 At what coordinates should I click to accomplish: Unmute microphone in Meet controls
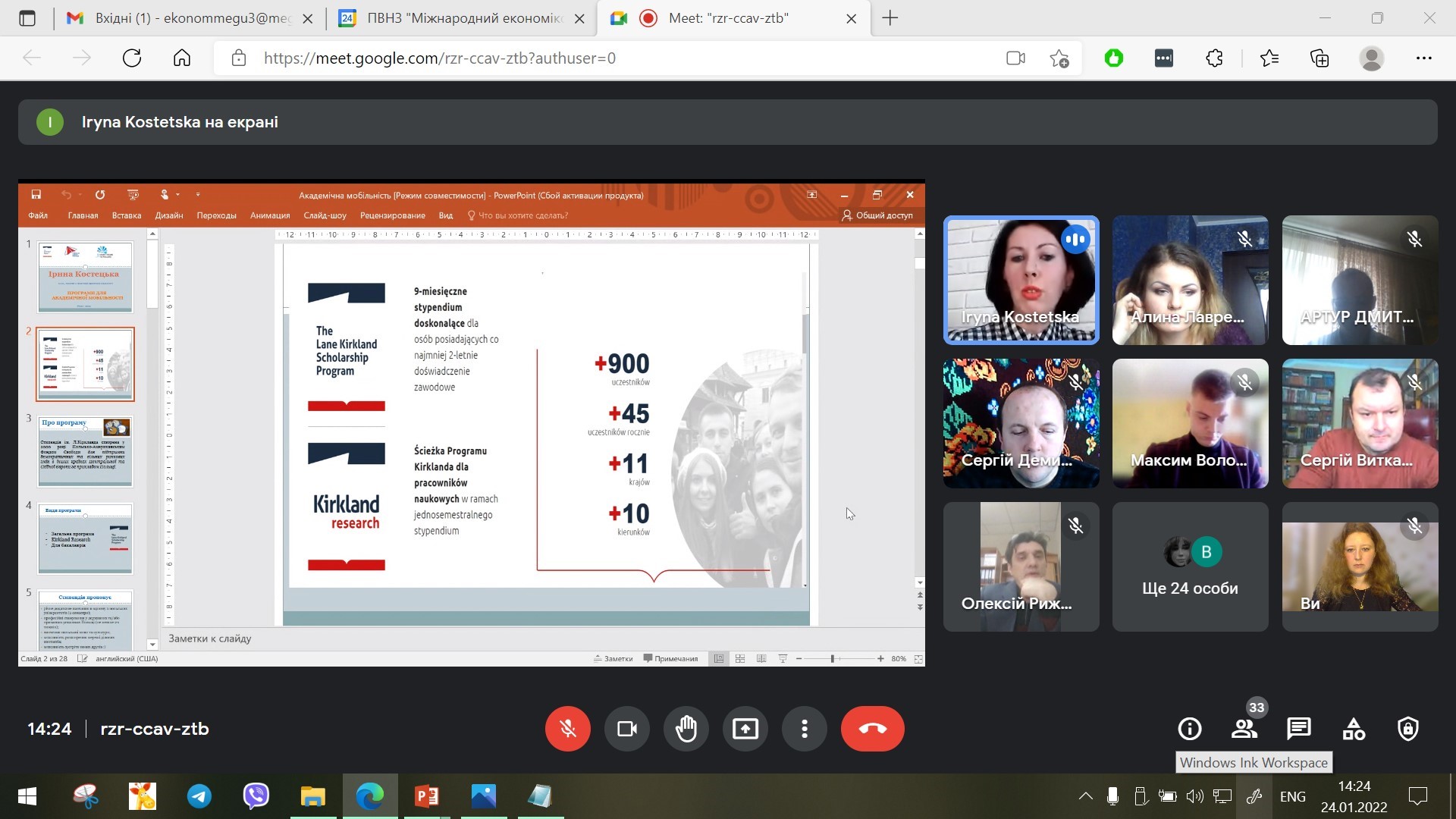pyautogui.click(x=567, y=729)
